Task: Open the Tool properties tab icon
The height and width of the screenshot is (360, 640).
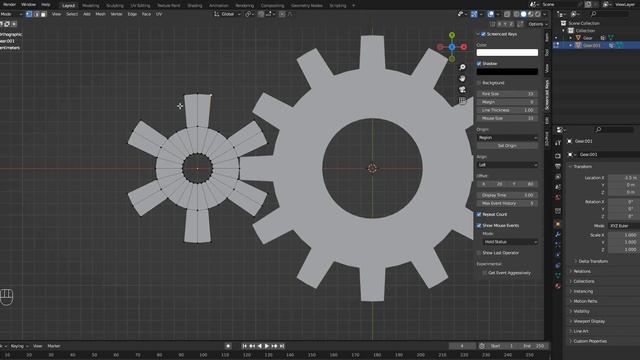Action: pyautogui.click(x=558, y=143)
